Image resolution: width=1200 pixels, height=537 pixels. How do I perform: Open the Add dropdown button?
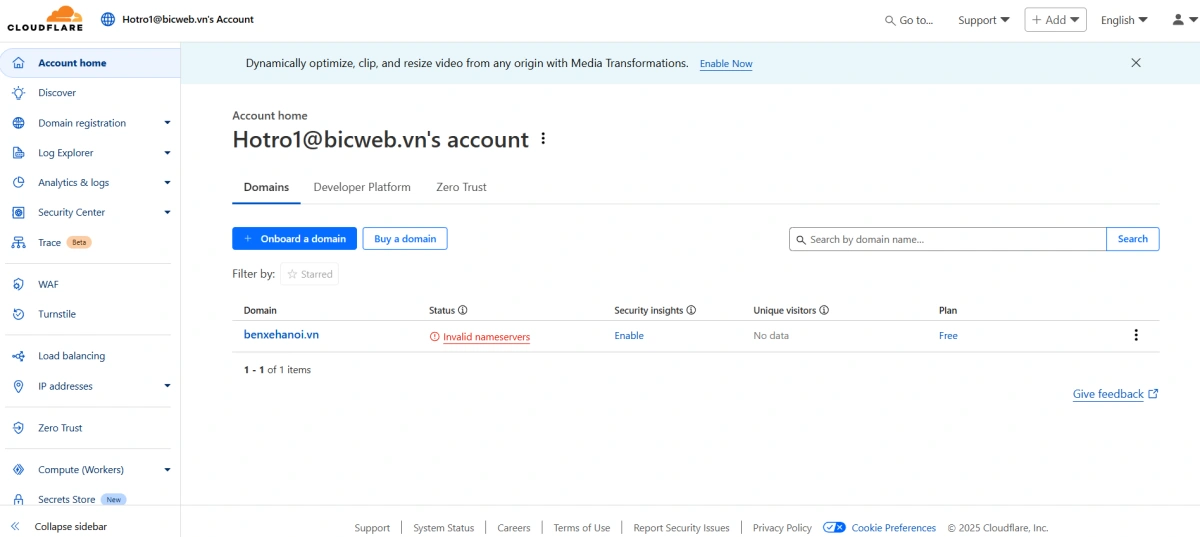coord(1055,20)
